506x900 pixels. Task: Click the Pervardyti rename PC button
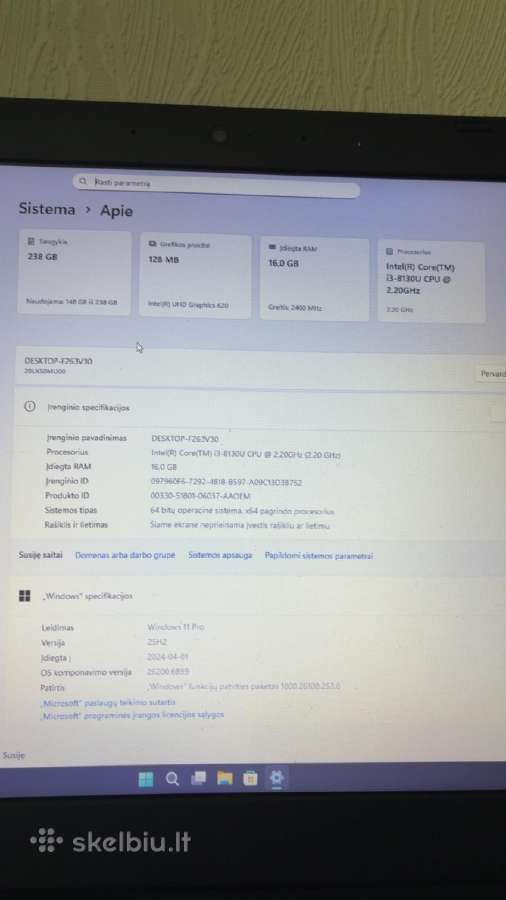pyautogui.click(x=492, y=374)
